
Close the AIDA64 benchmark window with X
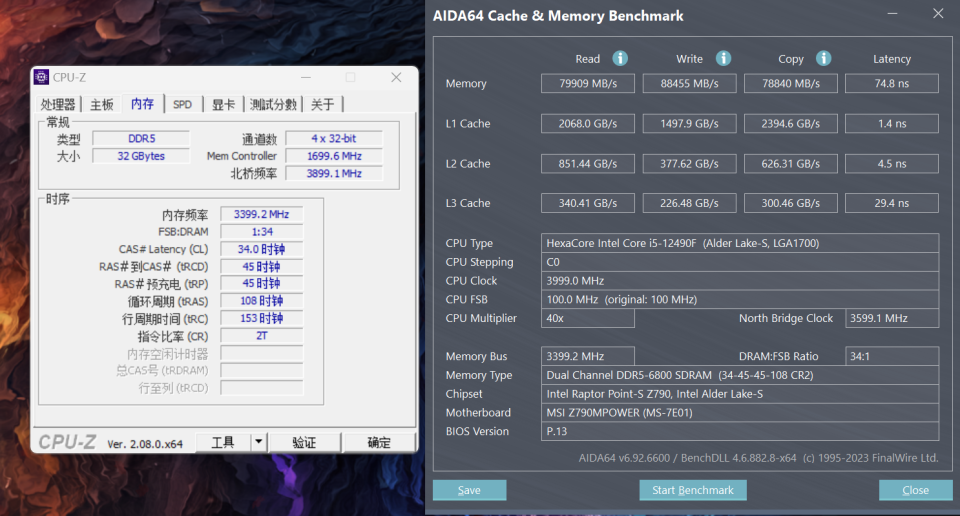point(938,13)
